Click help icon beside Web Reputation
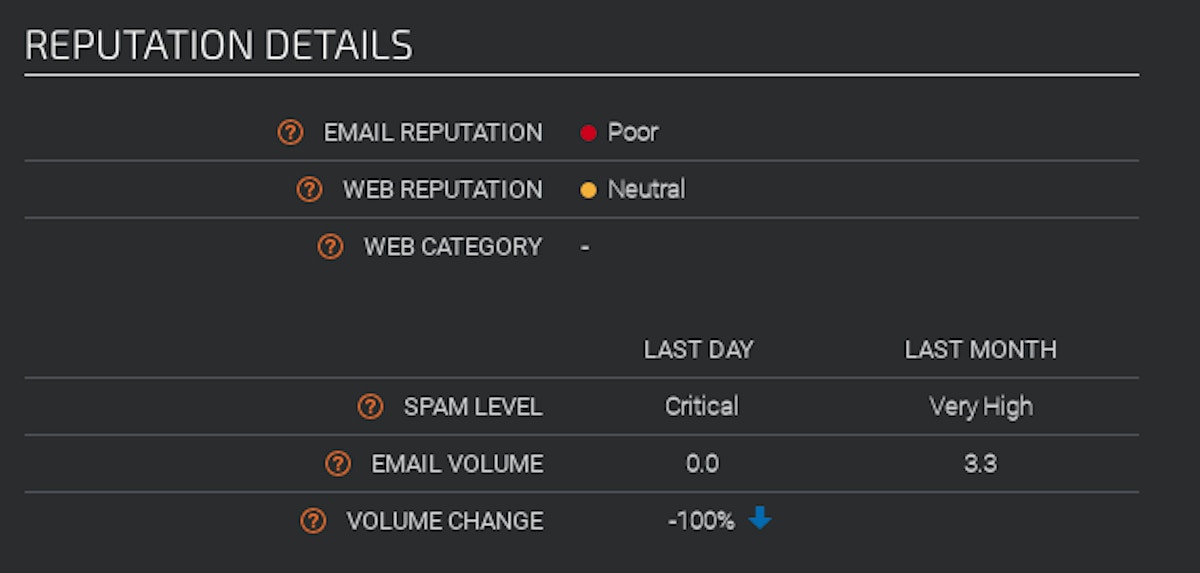This screenshot has width=1200, height=573. pos(310,189)
